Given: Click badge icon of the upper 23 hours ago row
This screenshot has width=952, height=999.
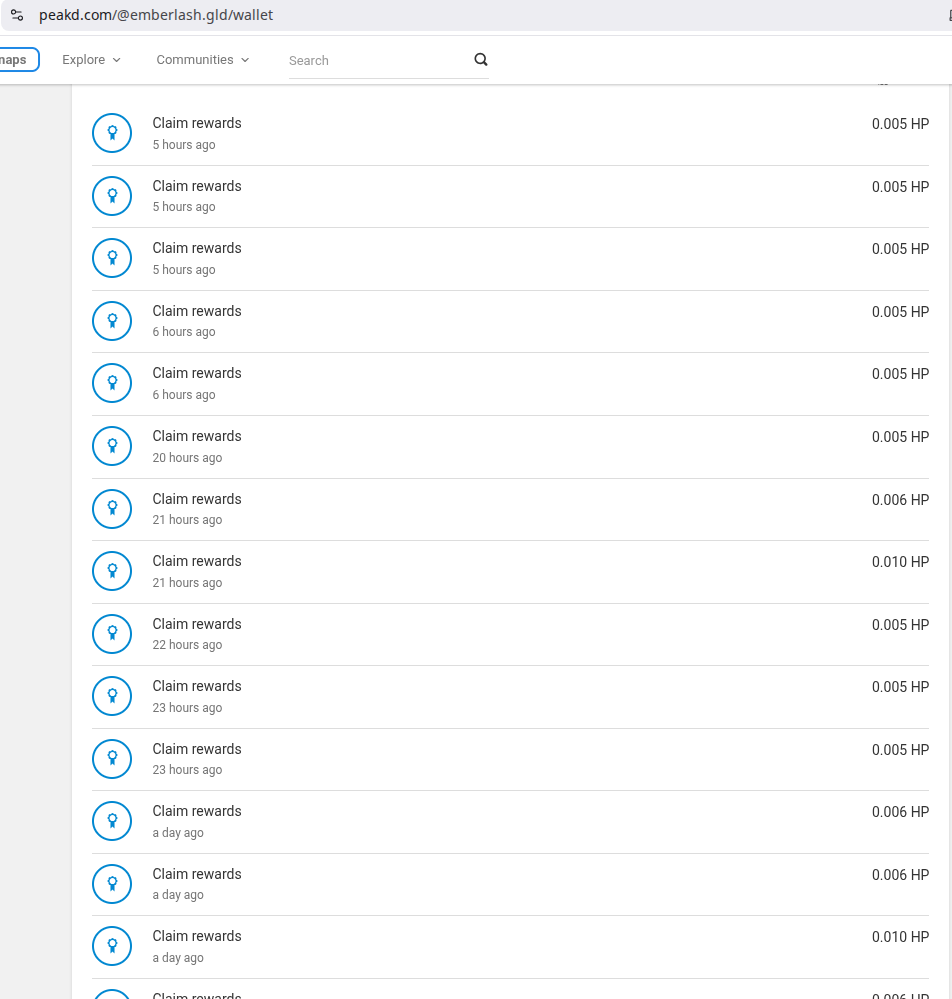Looking at the screenshot, I should [112, 696].
